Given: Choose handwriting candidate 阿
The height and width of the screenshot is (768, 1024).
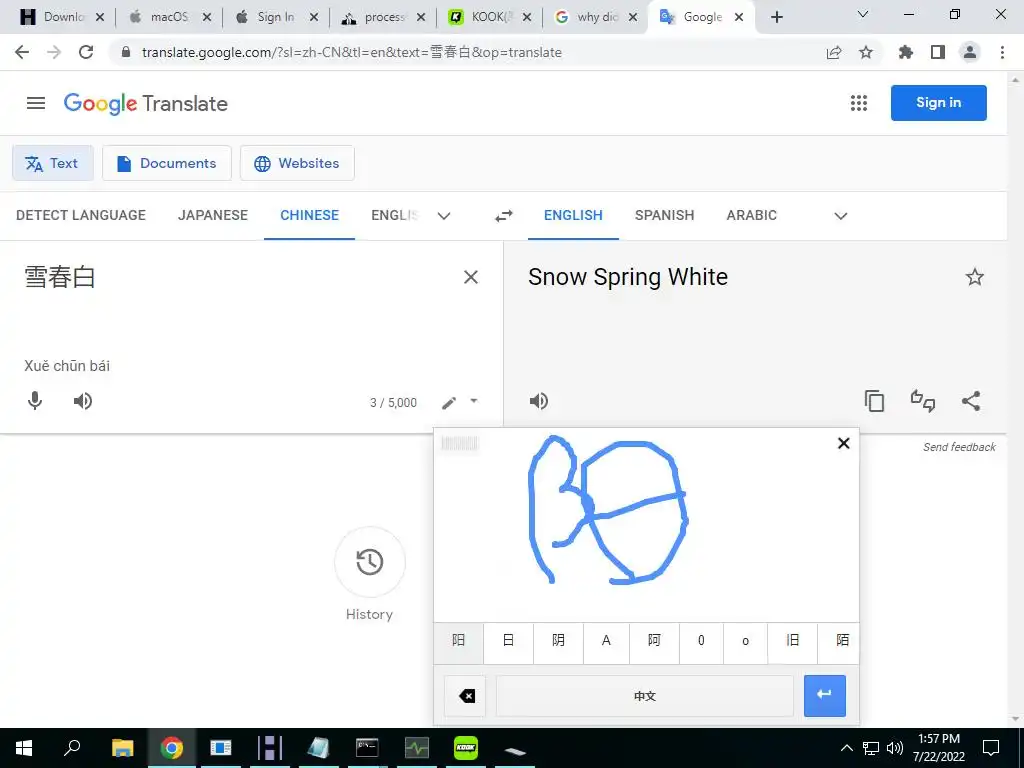Looking at the screenshot, I should [654, 641].
